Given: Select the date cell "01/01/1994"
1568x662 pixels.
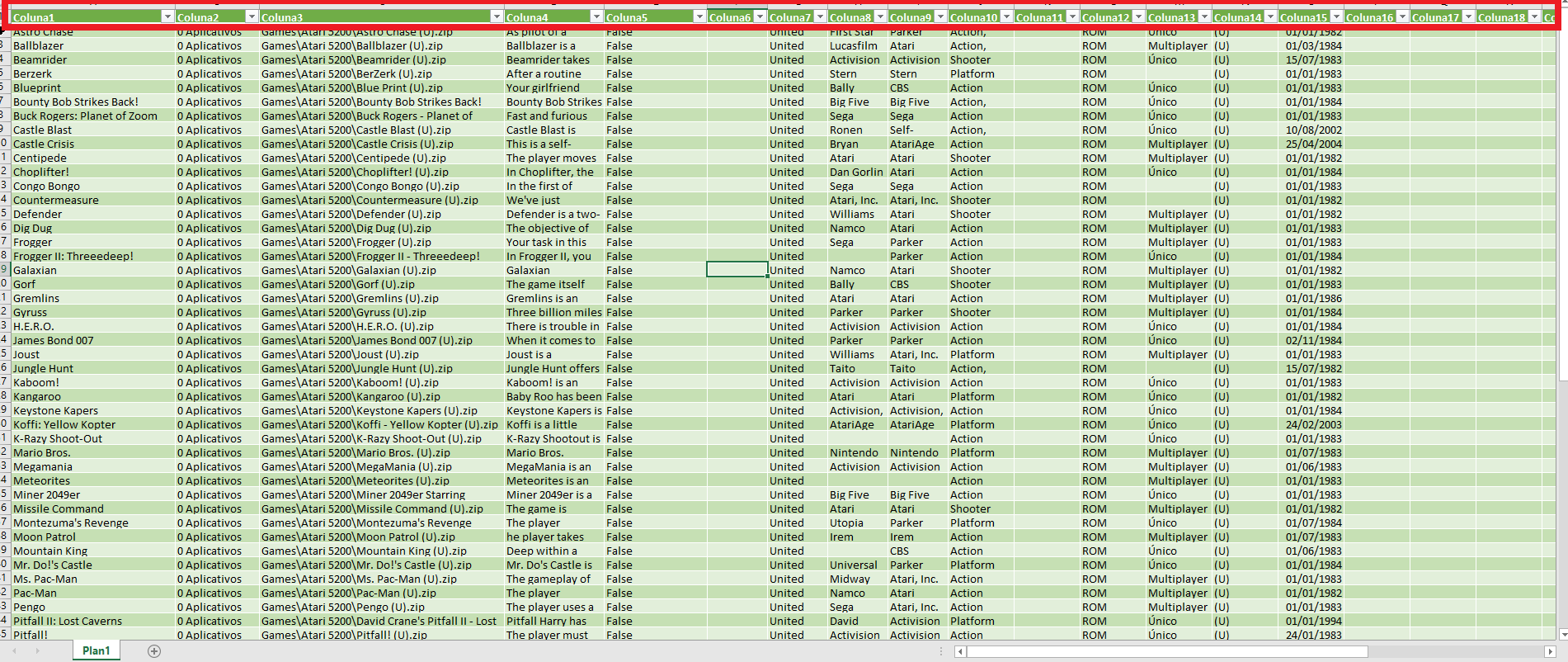Looking at the screenshot, I should [1311, 621].
